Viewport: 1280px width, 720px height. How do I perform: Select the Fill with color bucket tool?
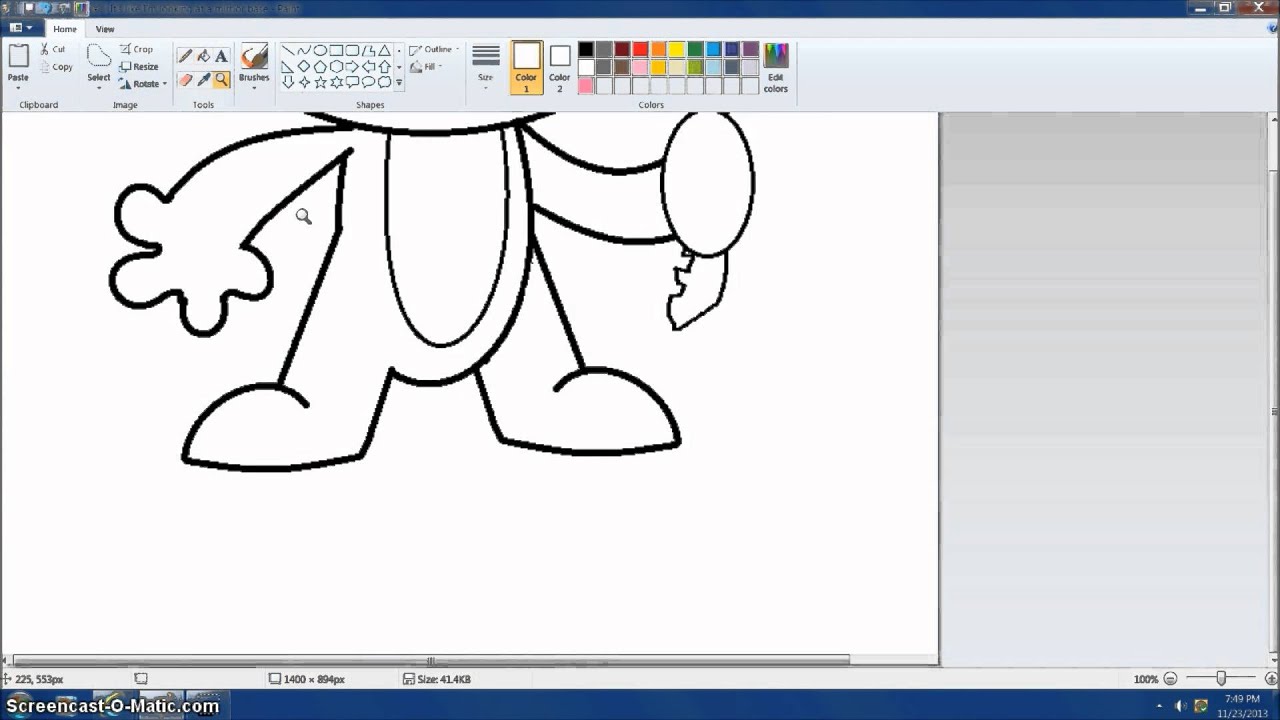coord(203,56)
